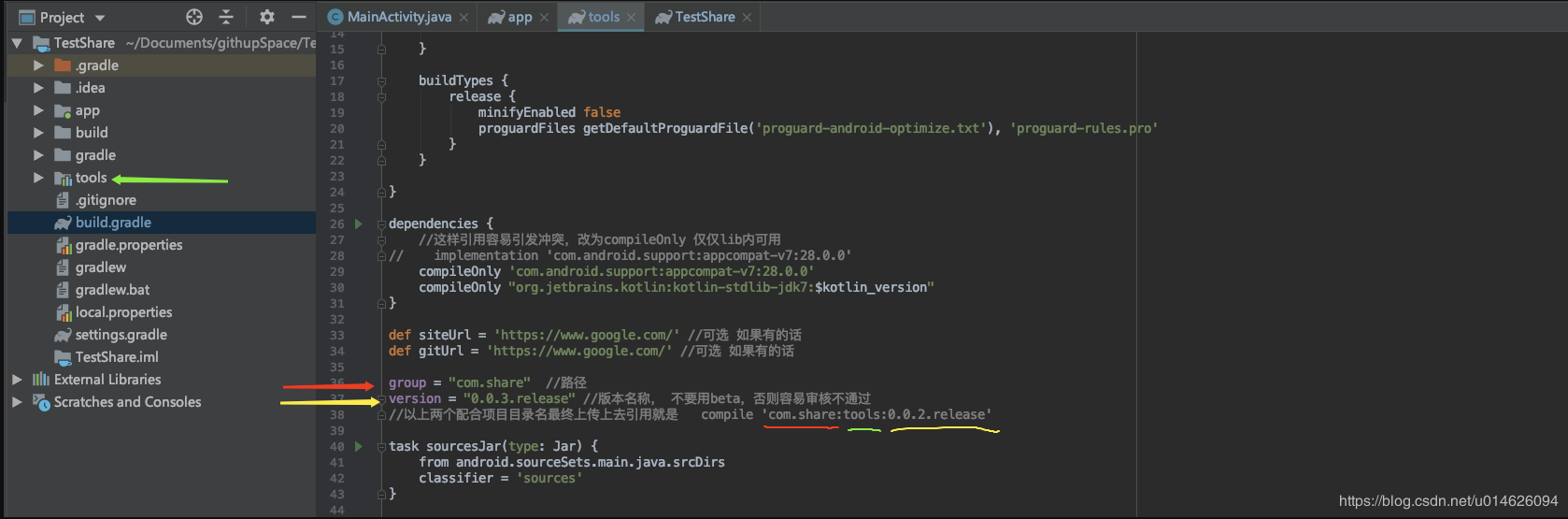Select settings.gradle file in the tree
Screen dimensions: 1568x519
pyautogui.click(x=121, y=335)
